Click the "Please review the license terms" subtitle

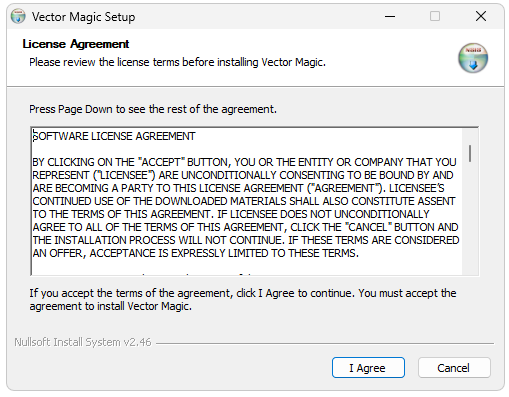(x=177, y=62)
